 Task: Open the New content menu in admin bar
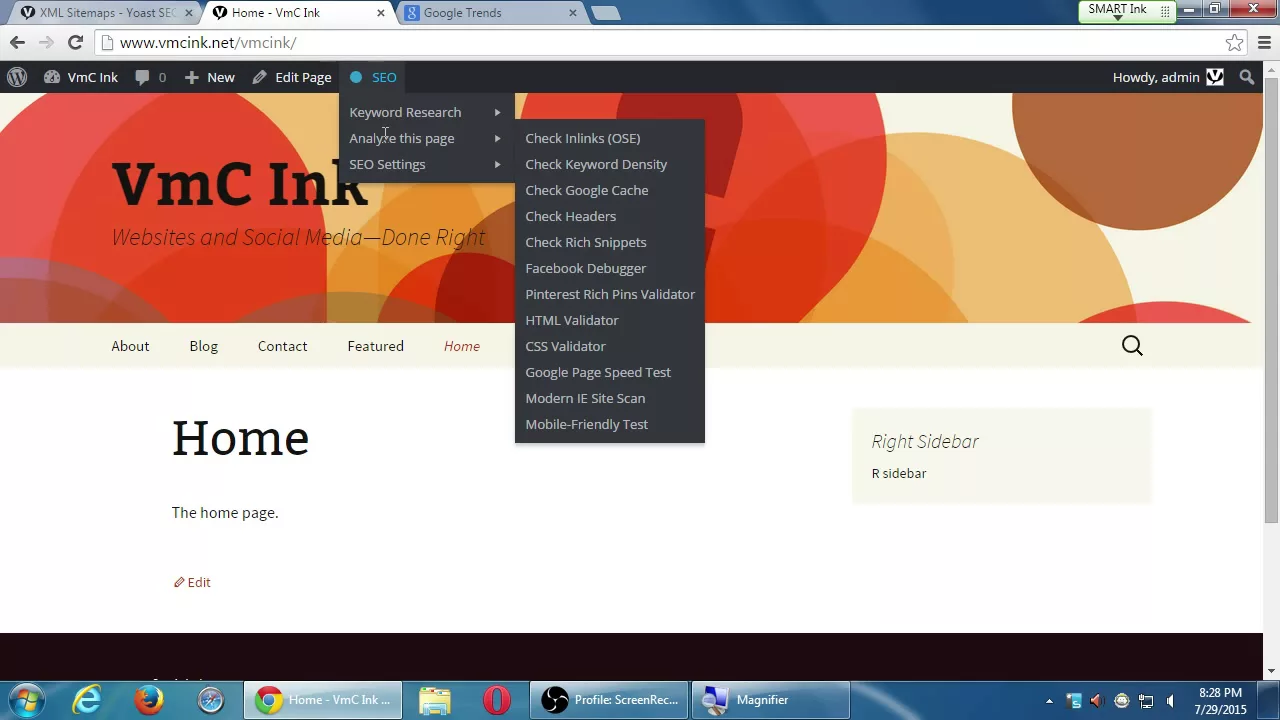point(209,77)
